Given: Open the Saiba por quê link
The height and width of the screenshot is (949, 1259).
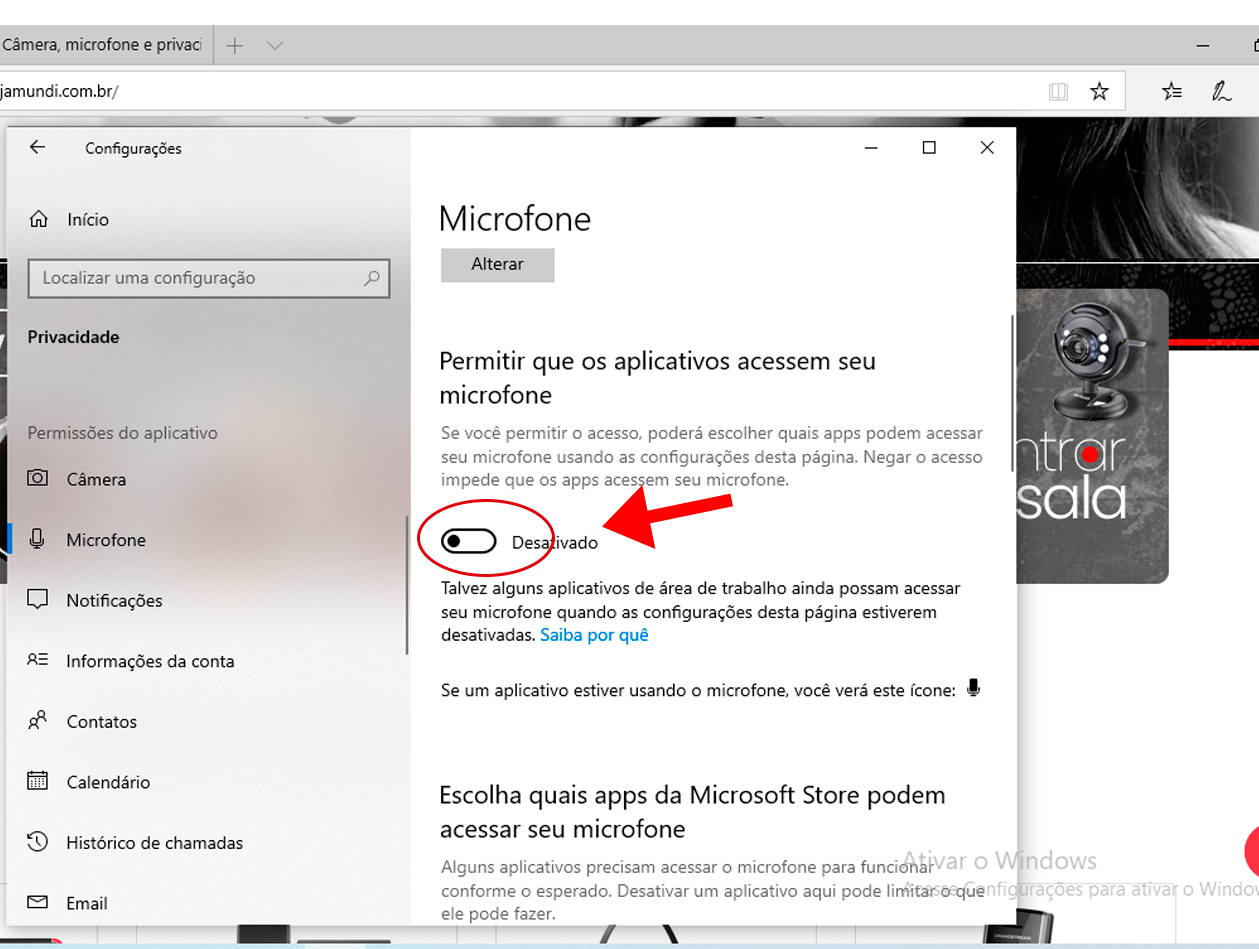Looking at the screenshot, I should click(x=594, y=635).
